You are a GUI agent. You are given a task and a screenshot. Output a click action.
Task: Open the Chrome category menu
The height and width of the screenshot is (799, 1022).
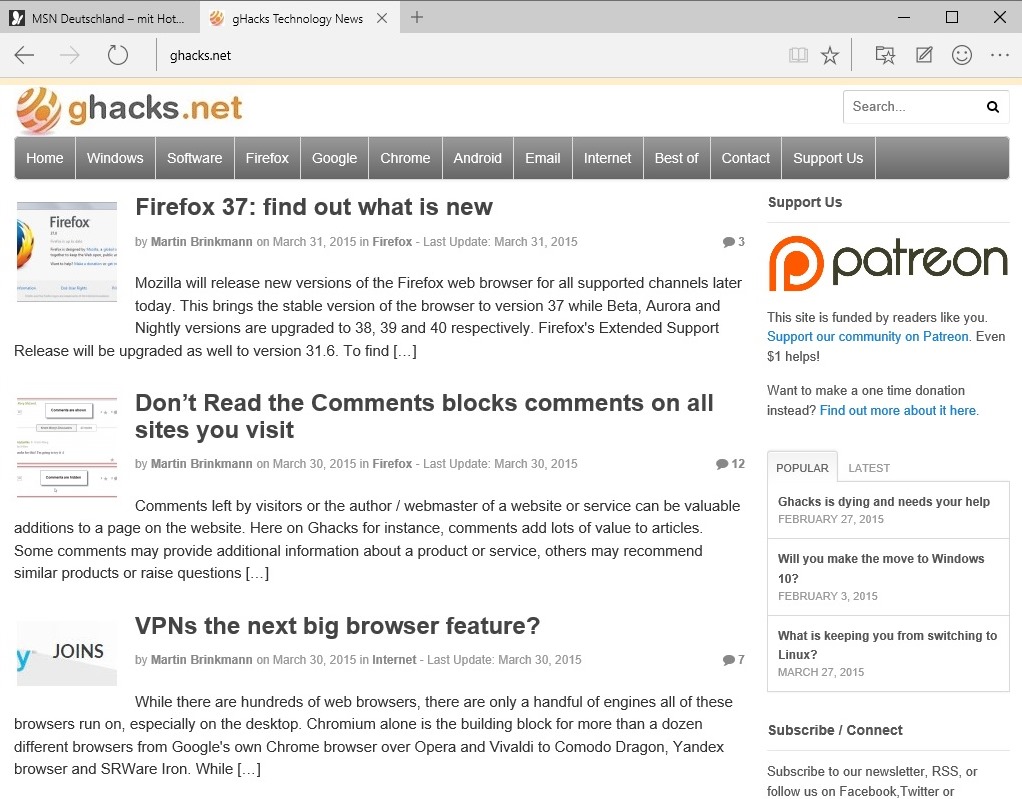(405, 158)
